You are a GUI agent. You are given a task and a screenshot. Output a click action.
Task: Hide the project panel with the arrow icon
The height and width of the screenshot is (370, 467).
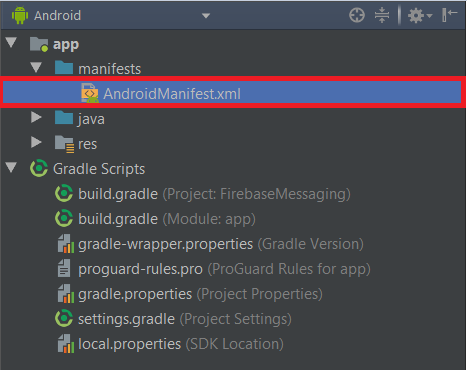tap(449, 15)
